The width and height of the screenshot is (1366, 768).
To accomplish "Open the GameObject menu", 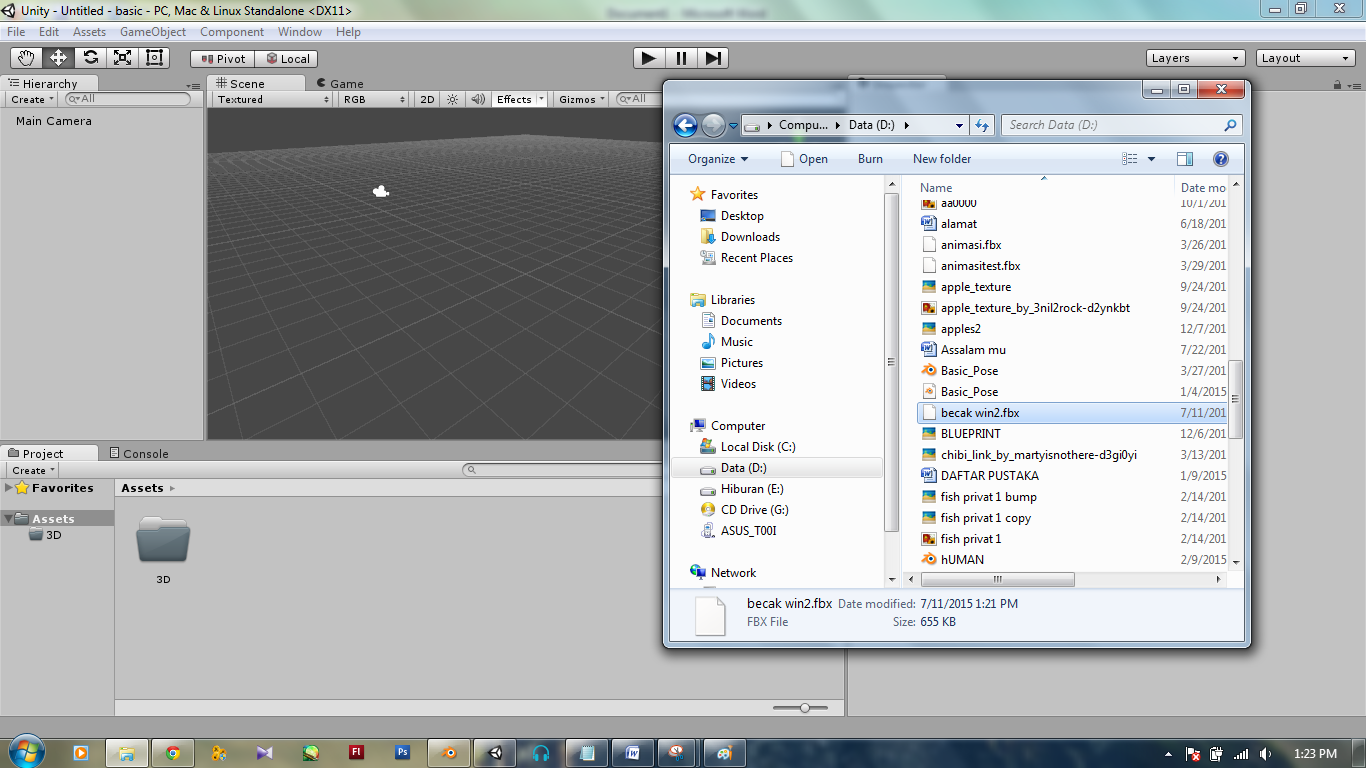I will (153, 31).
